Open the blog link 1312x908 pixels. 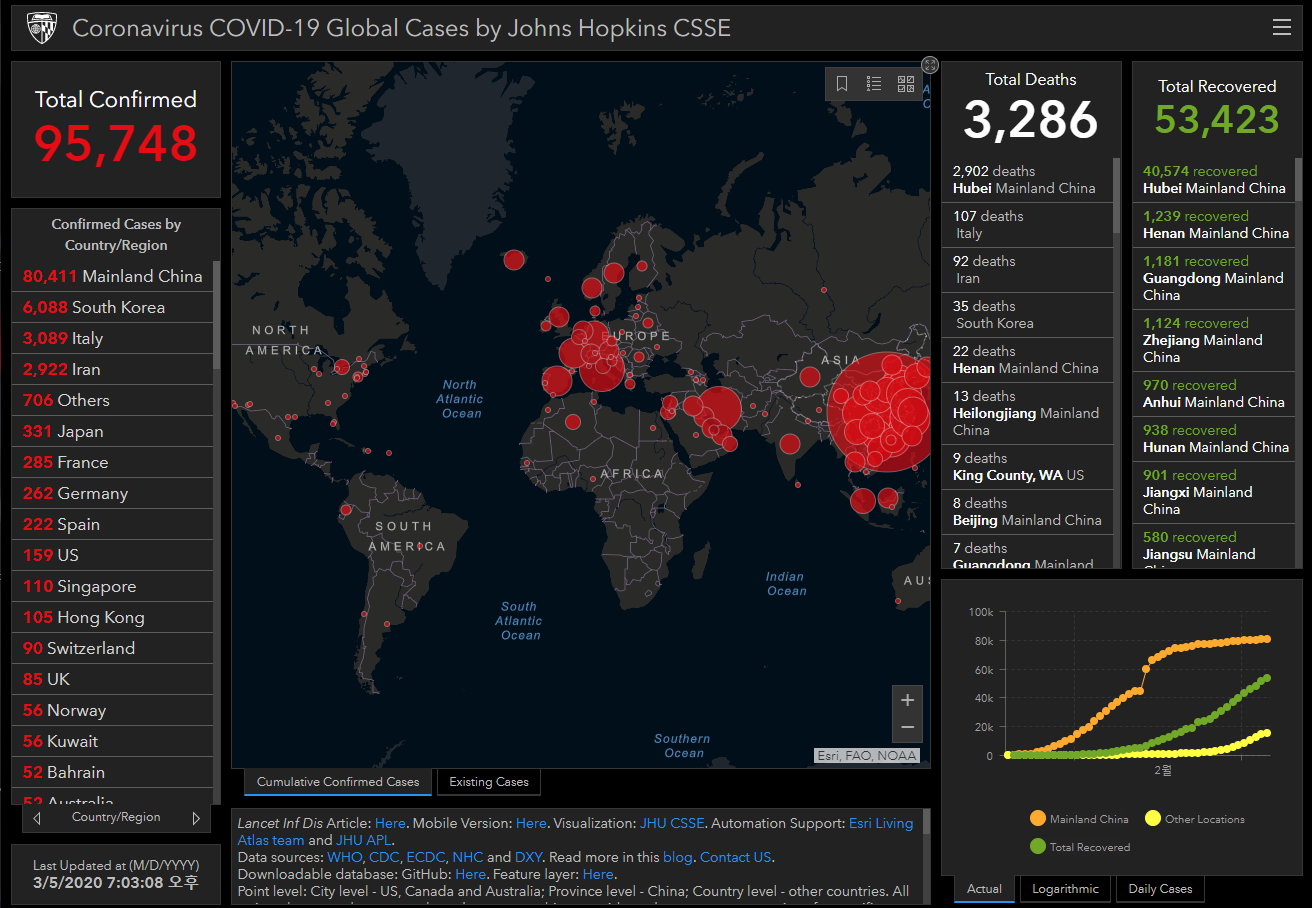[x=677, y=857]
